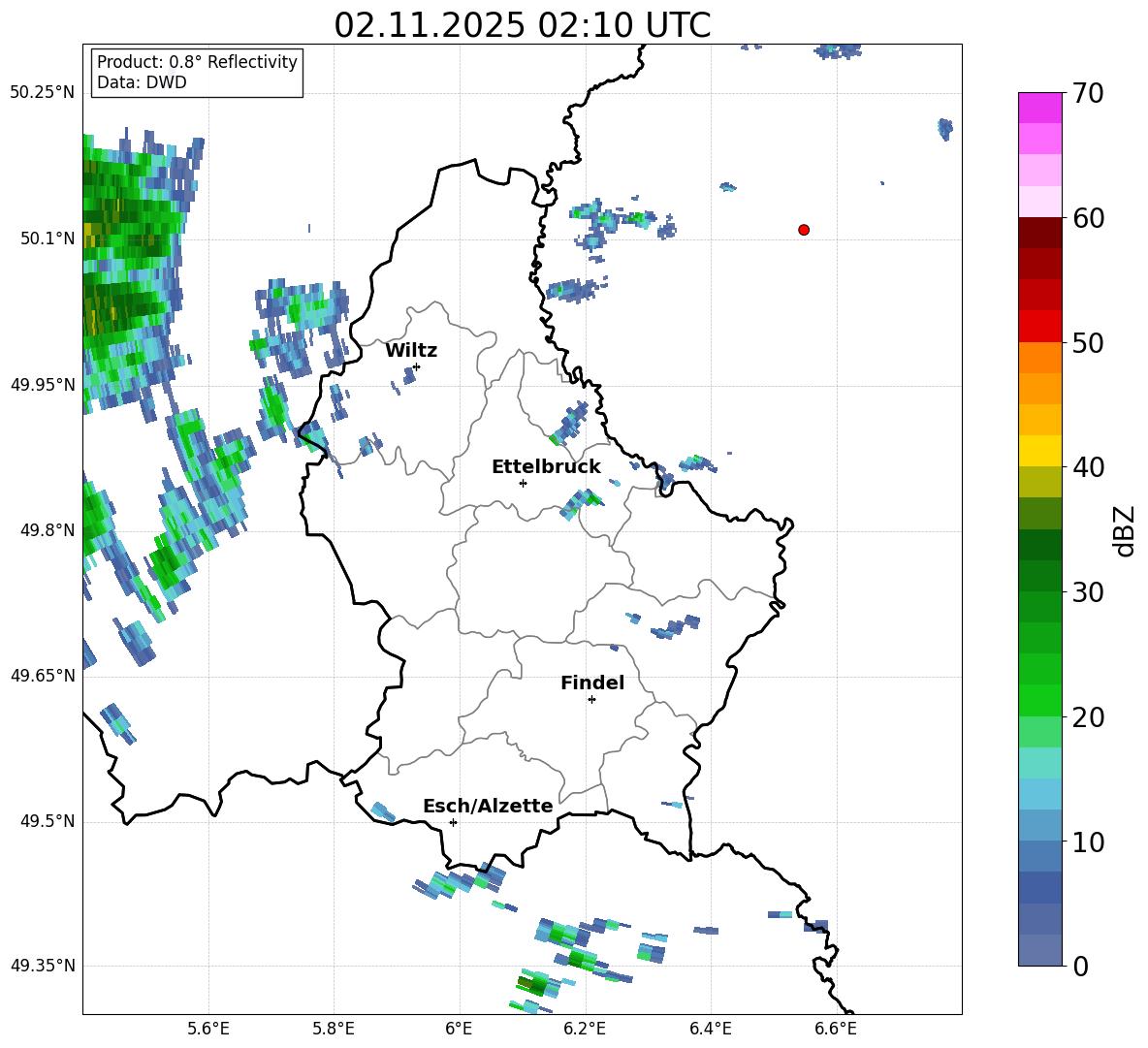Click the Esch/Alzette station label
The image size is (1148, 1048).
click(488, 806)
